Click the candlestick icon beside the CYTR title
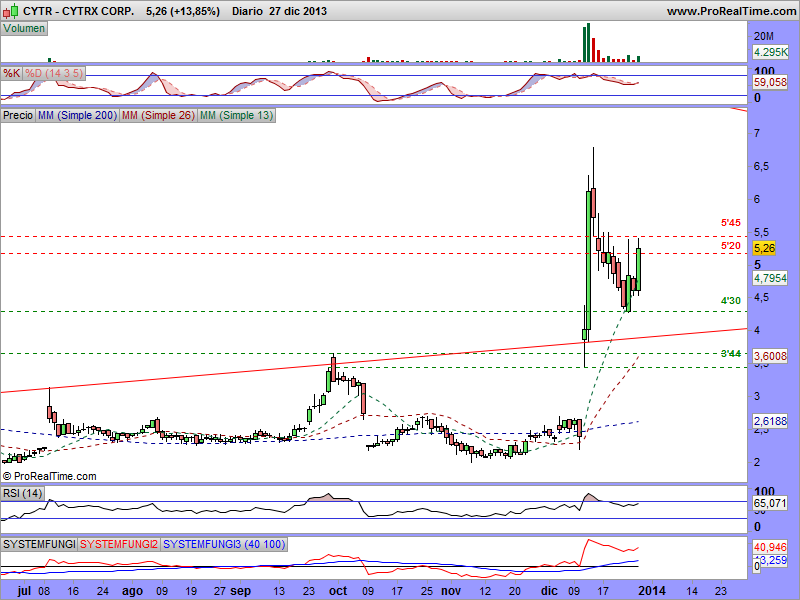The height and width of the screenshot is (600, 800). coord(12,11)
